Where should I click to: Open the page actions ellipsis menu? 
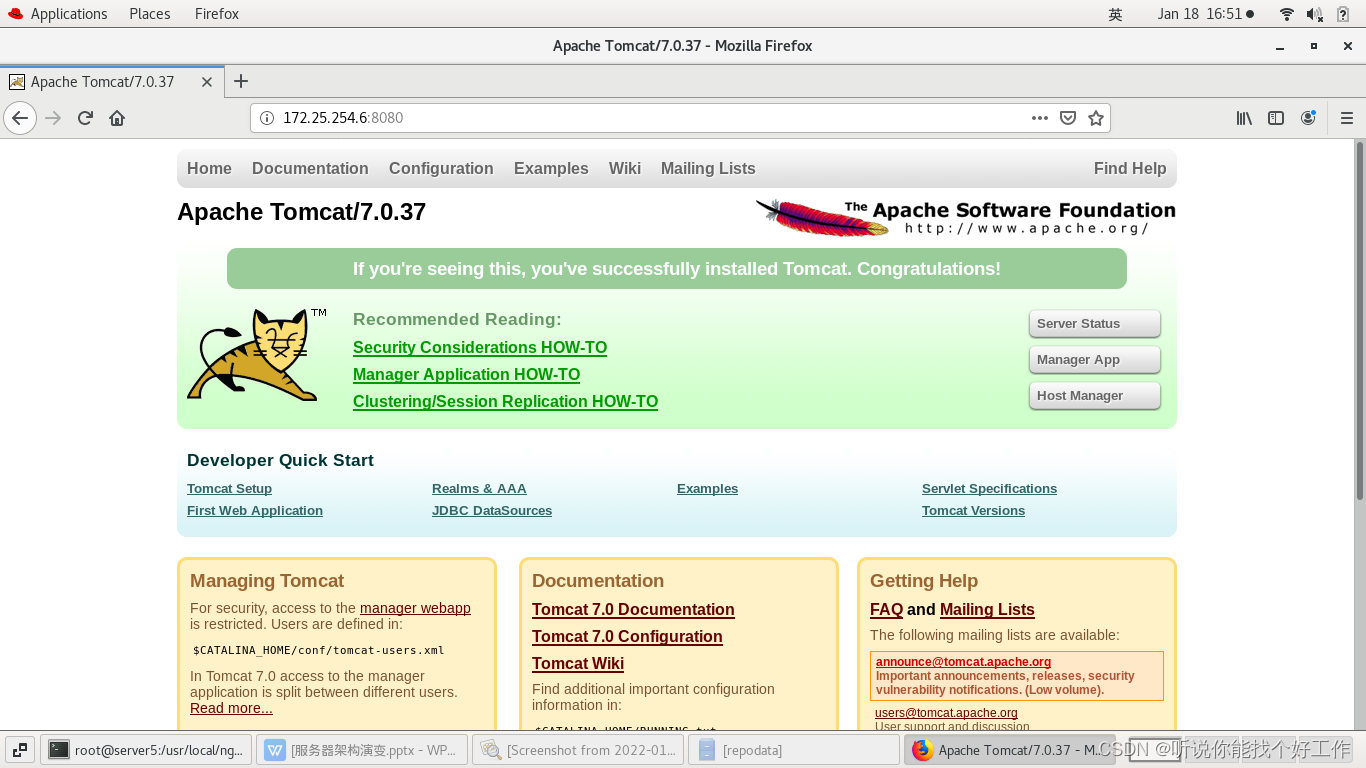coord(1040,117)
